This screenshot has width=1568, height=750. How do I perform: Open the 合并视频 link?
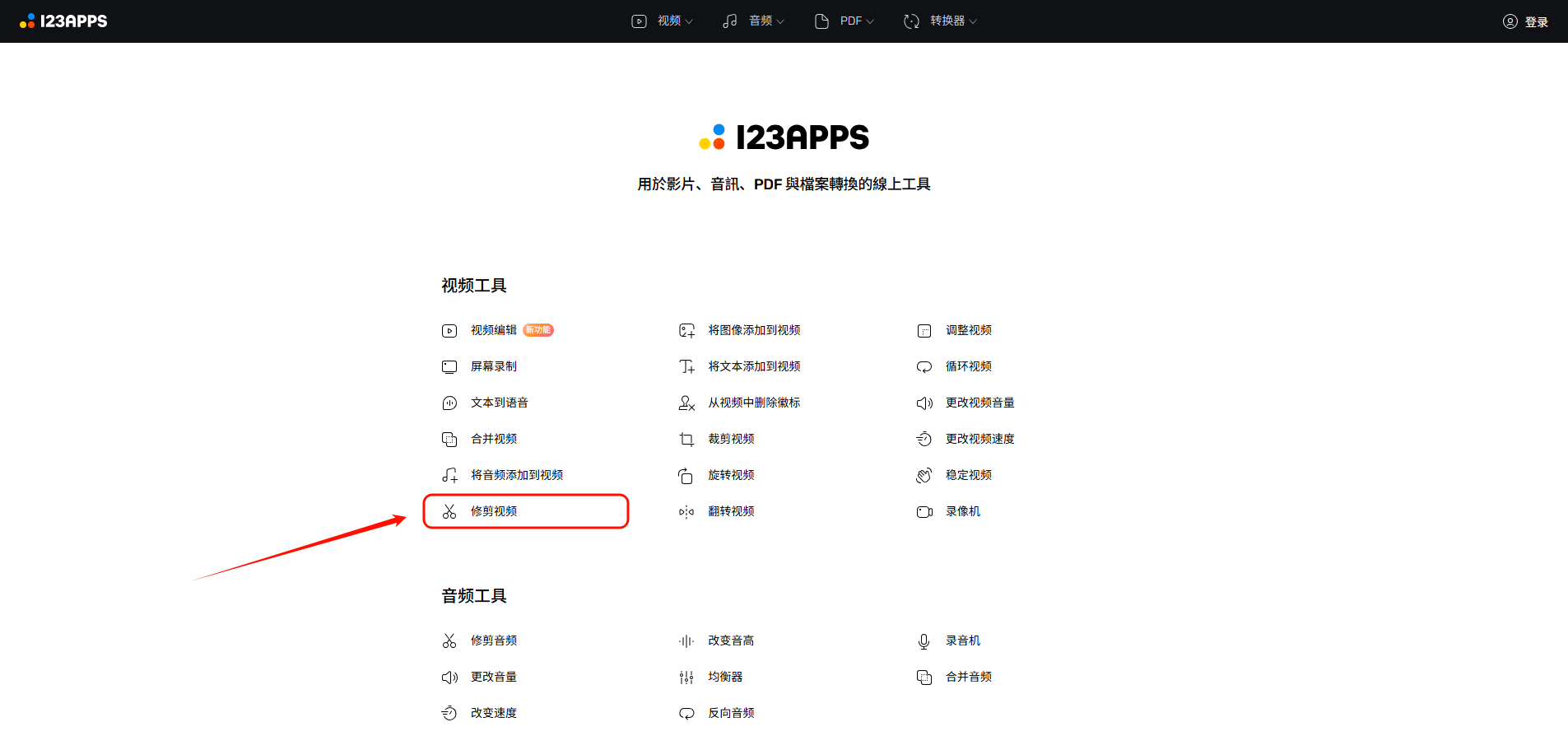tap(494, 439)
